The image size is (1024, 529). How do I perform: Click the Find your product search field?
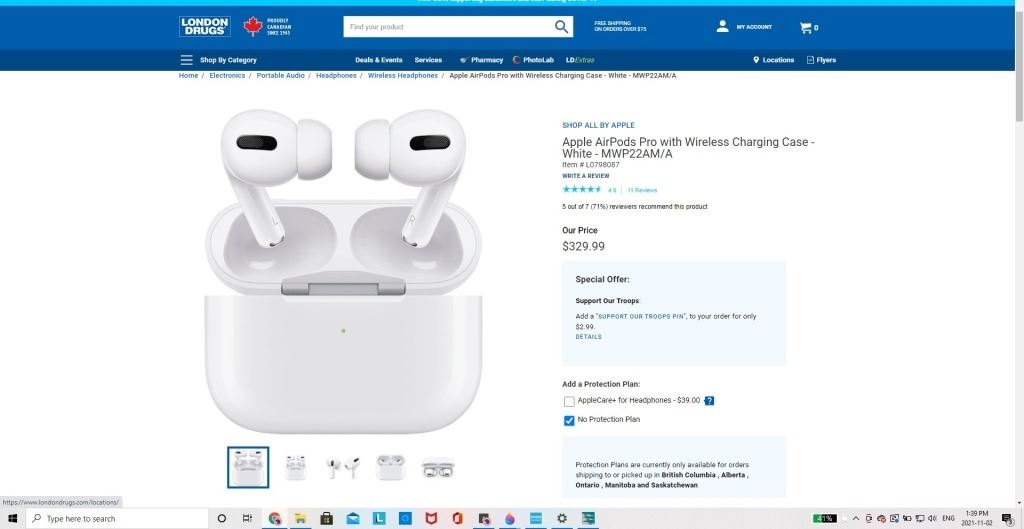point(449,27)
